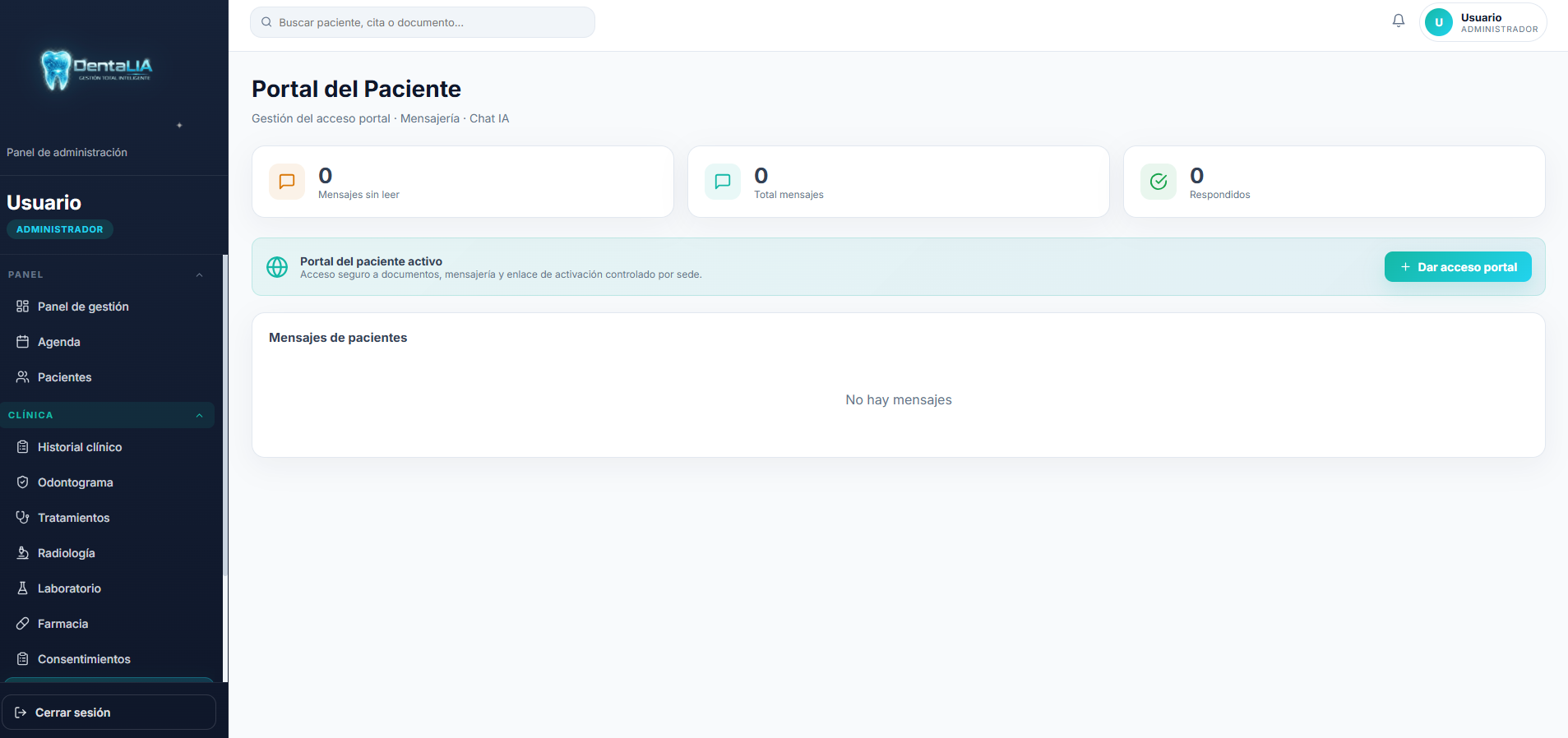
Task: Click the unread messages chat icon
Action: (287, 182)
